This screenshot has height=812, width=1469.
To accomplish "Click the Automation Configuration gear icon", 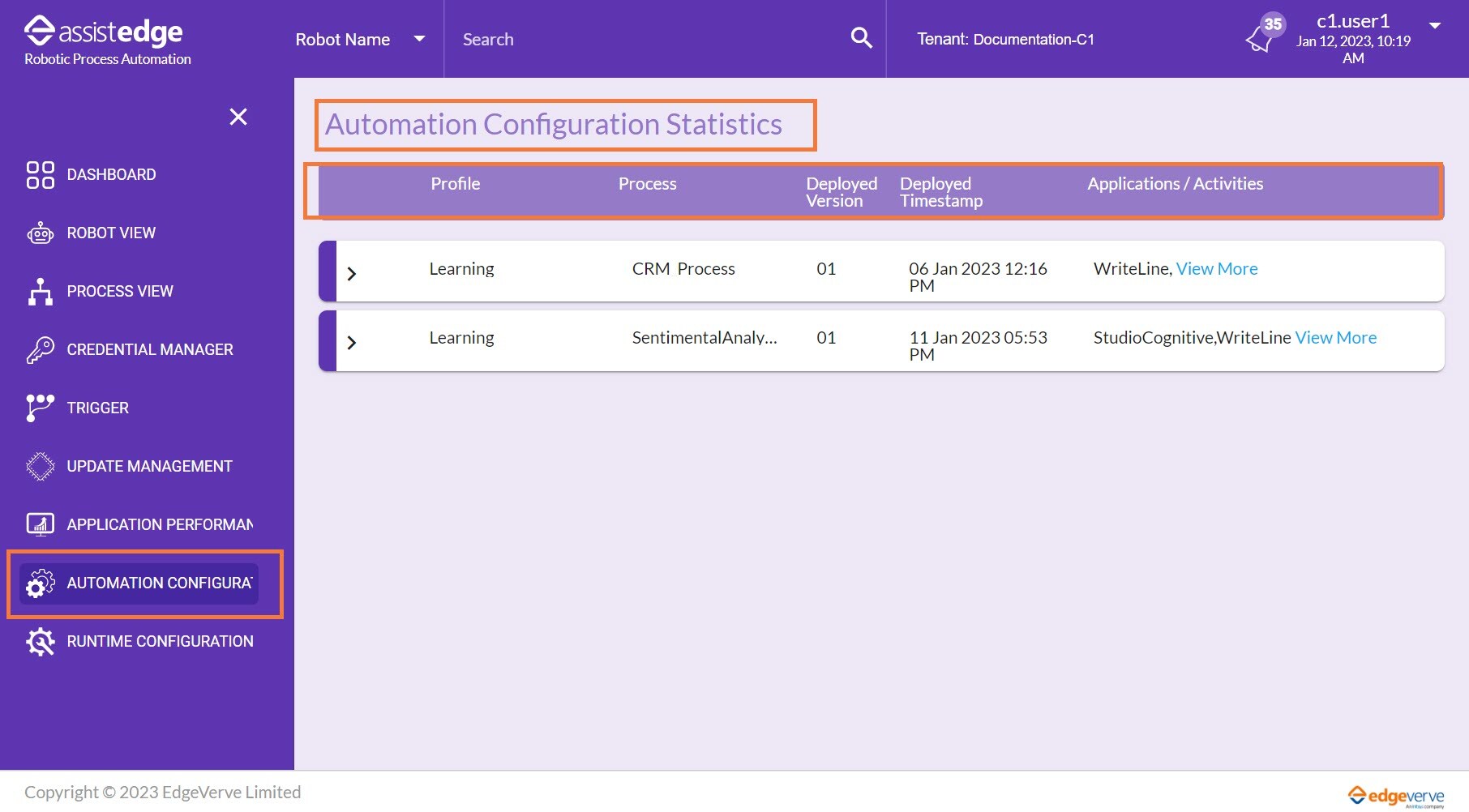I will click(x=41, y=583).
